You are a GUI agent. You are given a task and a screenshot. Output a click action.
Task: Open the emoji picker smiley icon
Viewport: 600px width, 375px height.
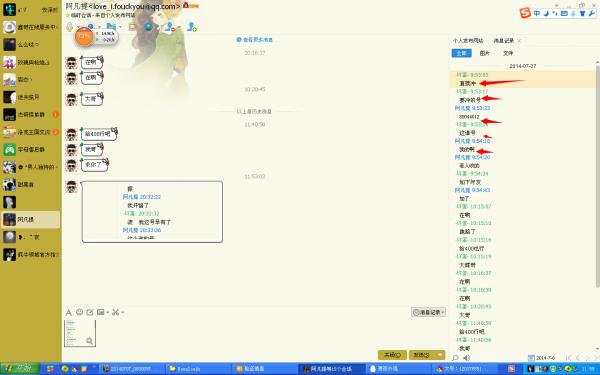coord(79,312)
